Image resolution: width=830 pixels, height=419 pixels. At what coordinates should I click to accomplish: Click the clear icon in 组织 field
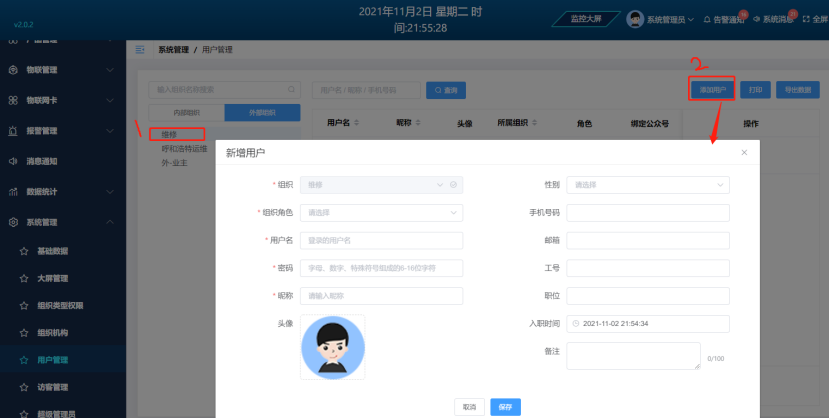pos(454,185)
